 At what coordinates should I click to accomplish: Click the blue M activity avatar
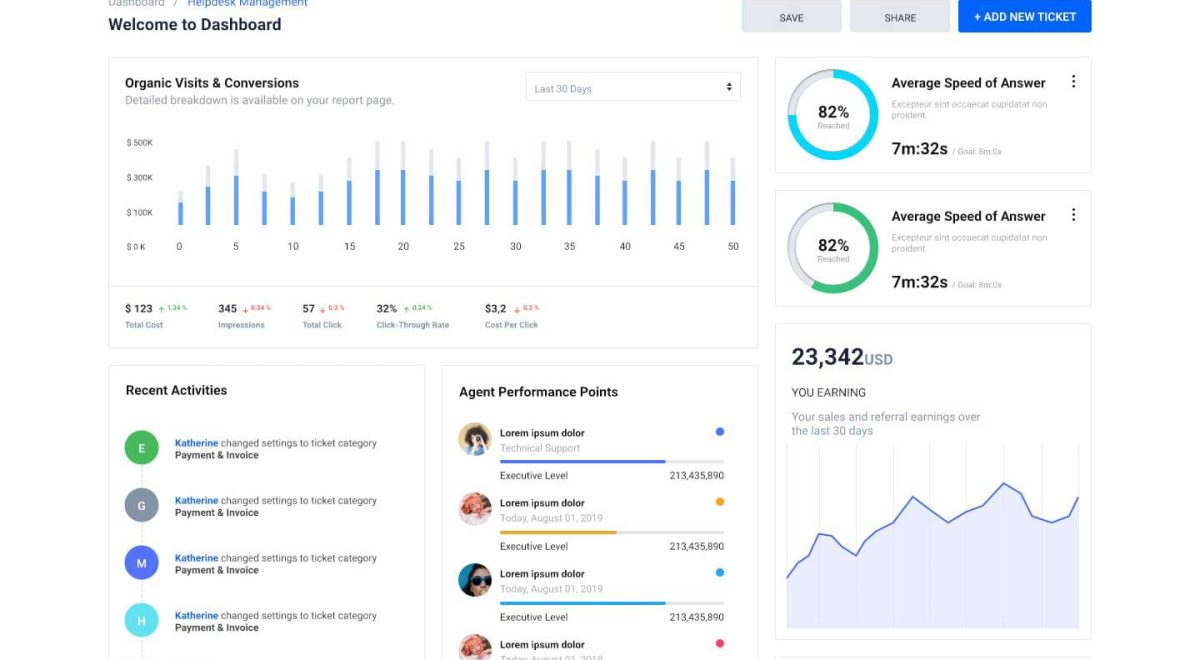pyautogui.click(x=141, y=563)
